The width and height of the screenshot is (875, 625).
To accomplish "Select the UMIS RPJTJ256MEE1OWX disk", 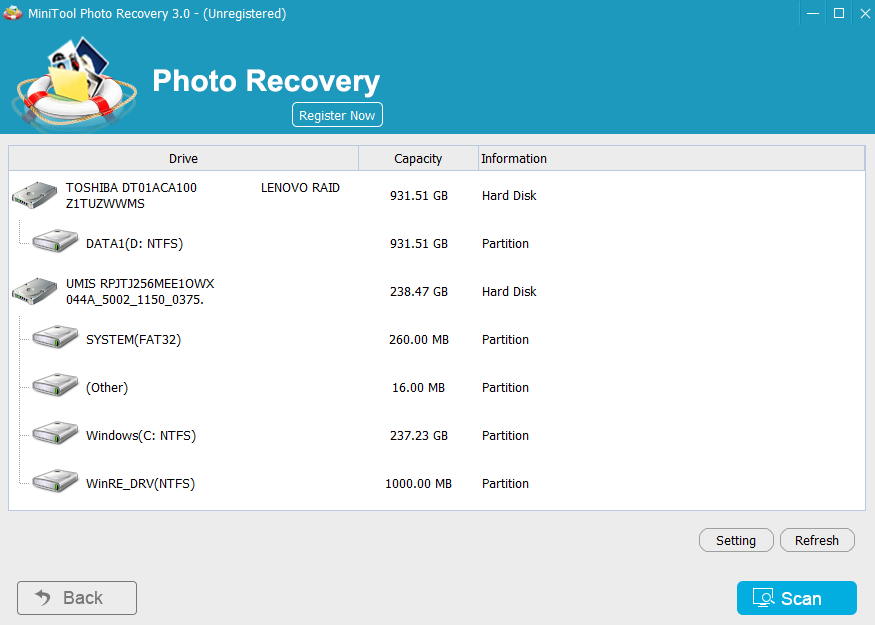I will tap(437, 291).
